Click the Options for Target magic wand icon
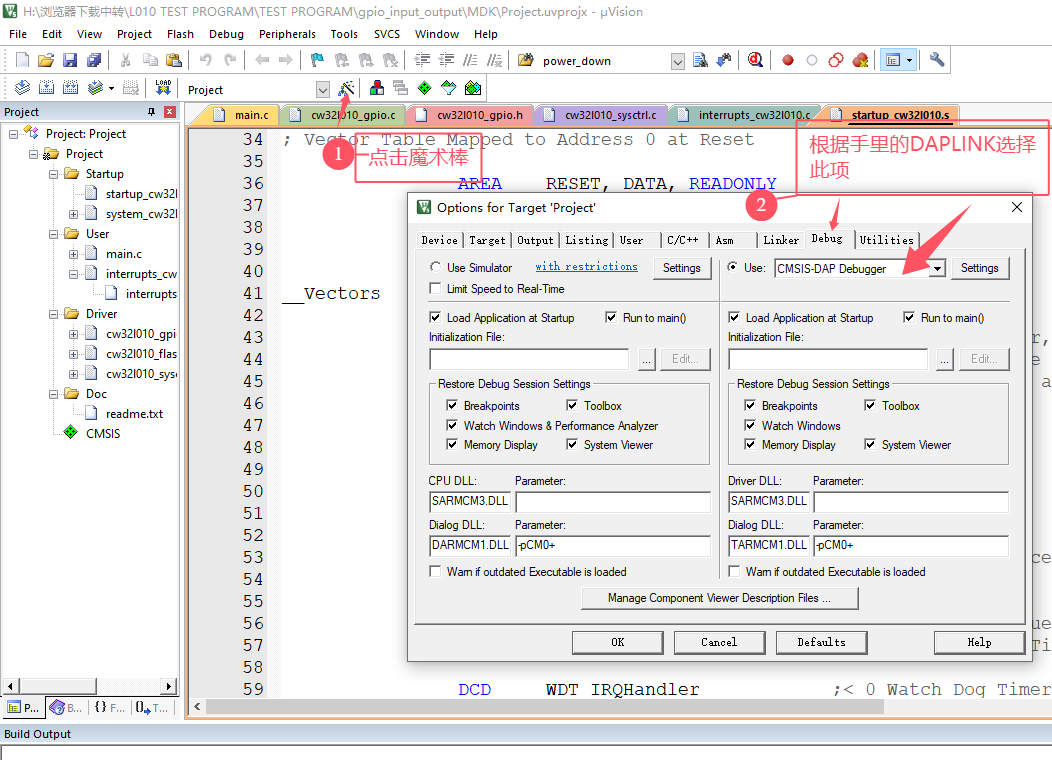The height and width of the screenshot is (760, 1052). [346, 89]
